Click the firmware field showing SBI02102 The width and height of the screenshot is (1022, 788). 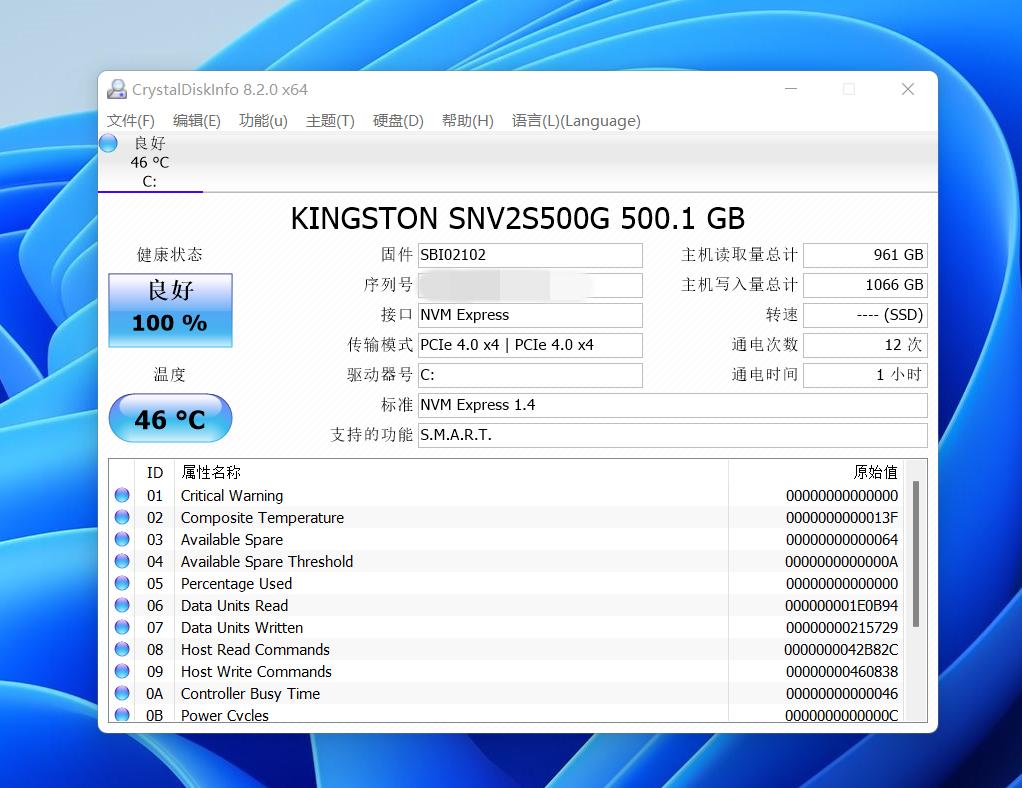tap(530, 255)
